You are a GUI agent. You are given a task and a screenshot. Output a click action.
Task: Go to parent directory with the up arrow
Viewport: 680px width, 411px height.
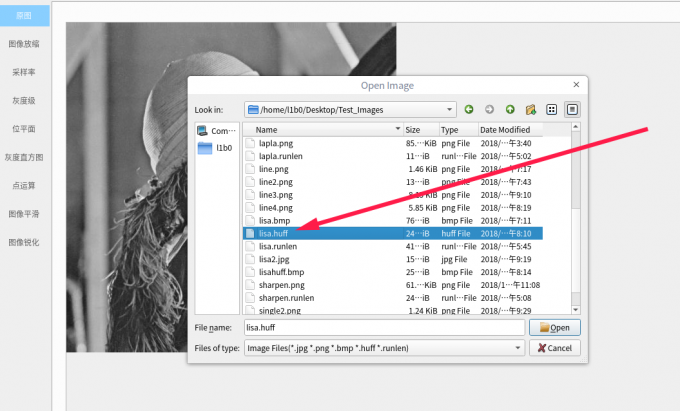pos(510,109)
